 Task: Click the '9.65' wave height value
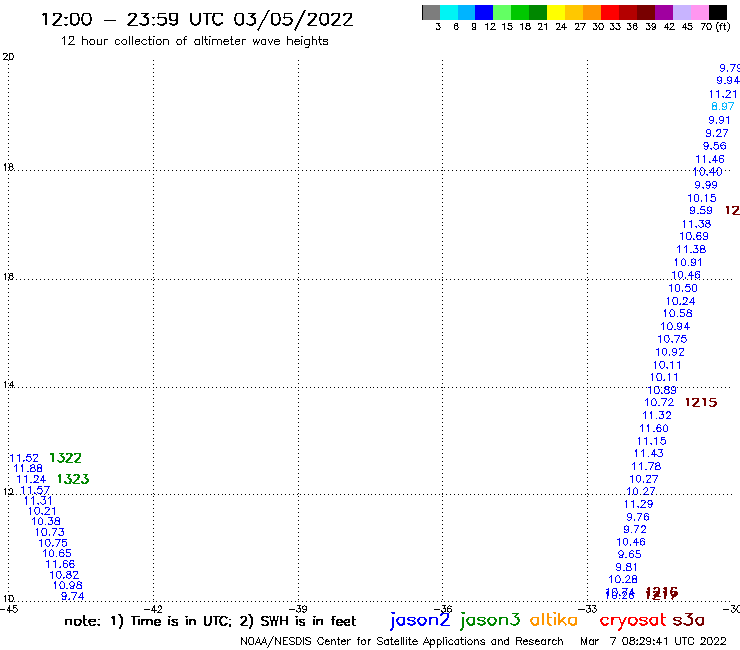(x=630, y=554)
